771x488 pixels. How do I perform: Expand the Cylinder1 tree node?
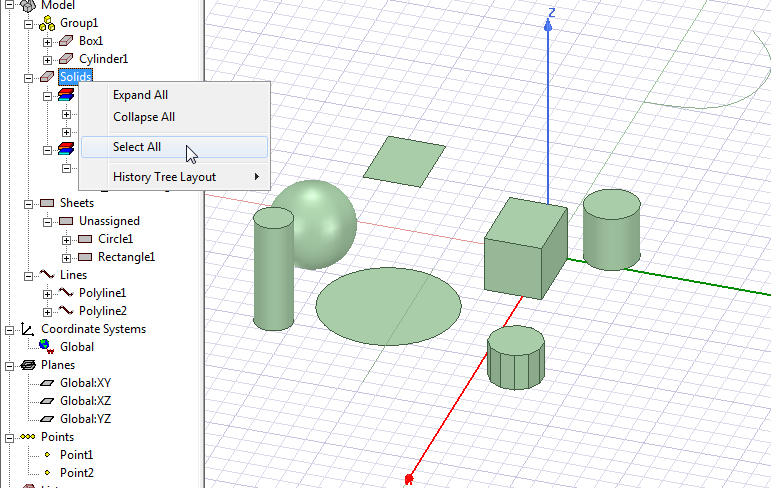point(47,59)
